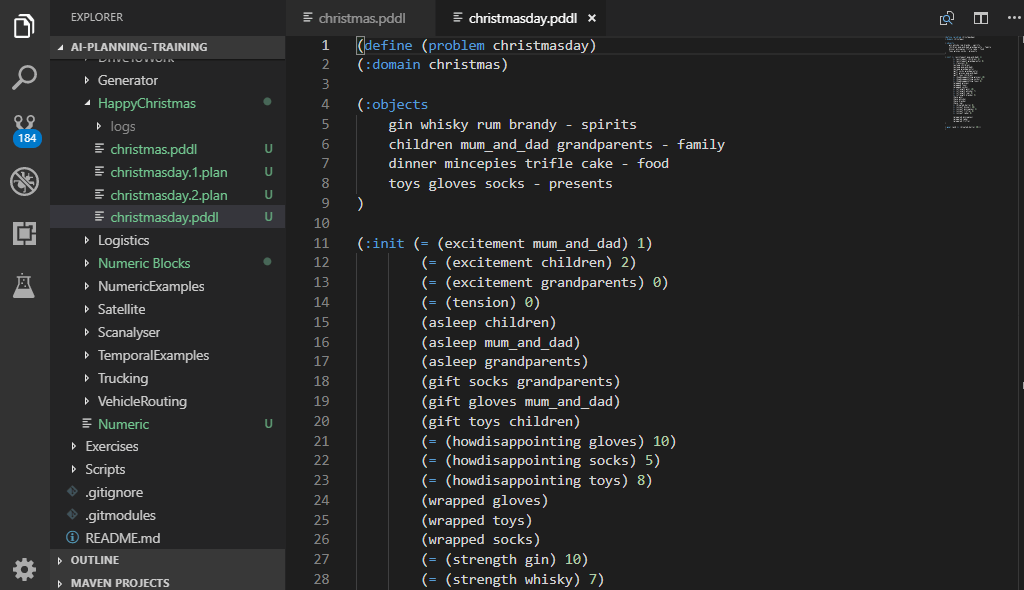Click '(wrapped gloves)' on line 24
The image size is (1024, 590).
click(x=485, y=500)
